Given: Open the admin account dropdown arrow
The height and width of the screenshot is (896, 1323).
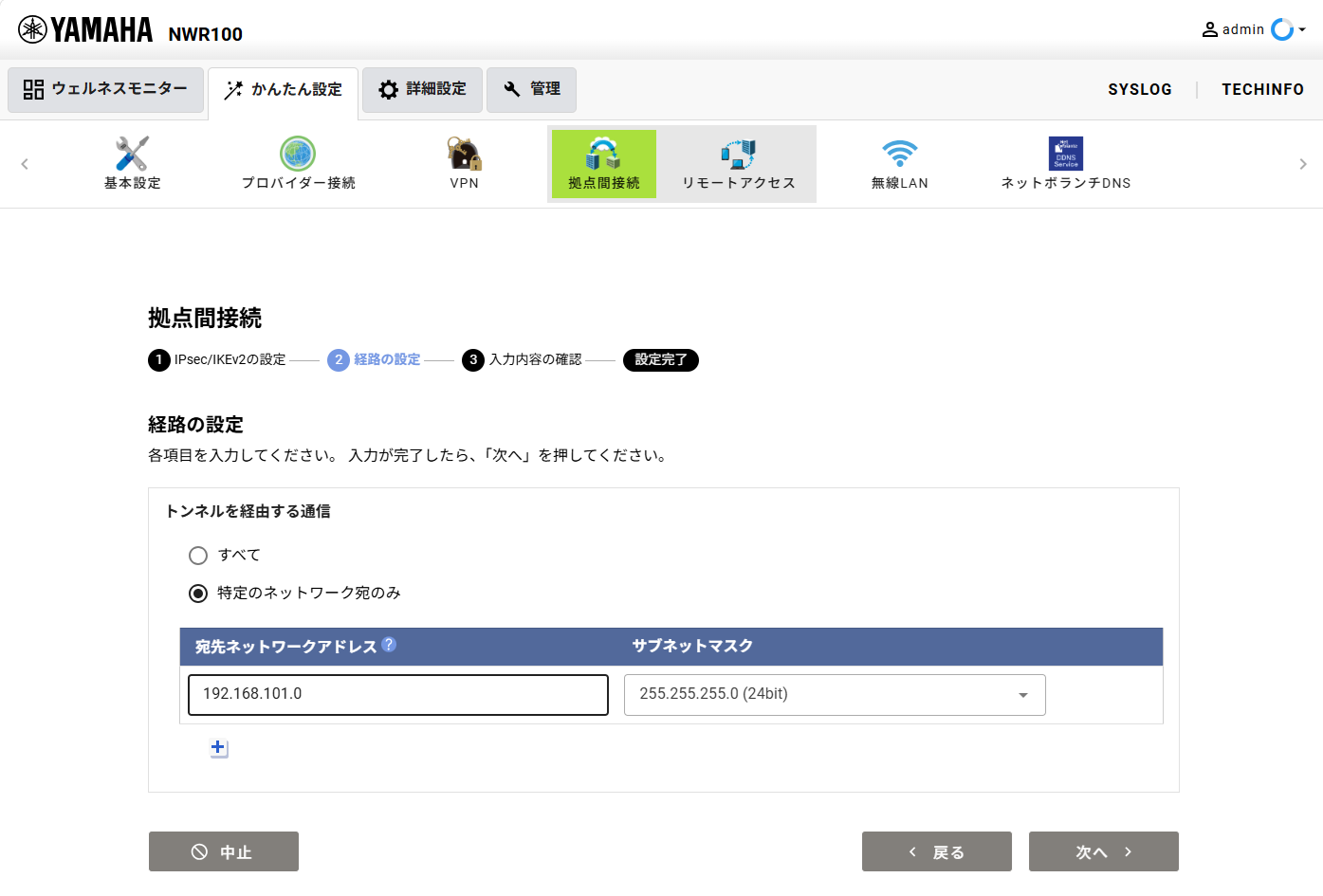Looking at the screenshot, I should coord(1302,29).
